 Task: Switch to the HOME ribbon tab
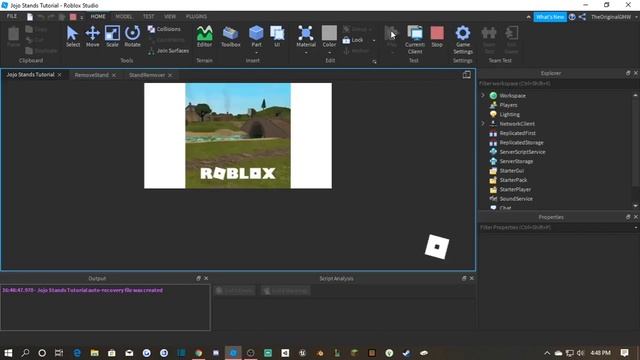(98, 17)
